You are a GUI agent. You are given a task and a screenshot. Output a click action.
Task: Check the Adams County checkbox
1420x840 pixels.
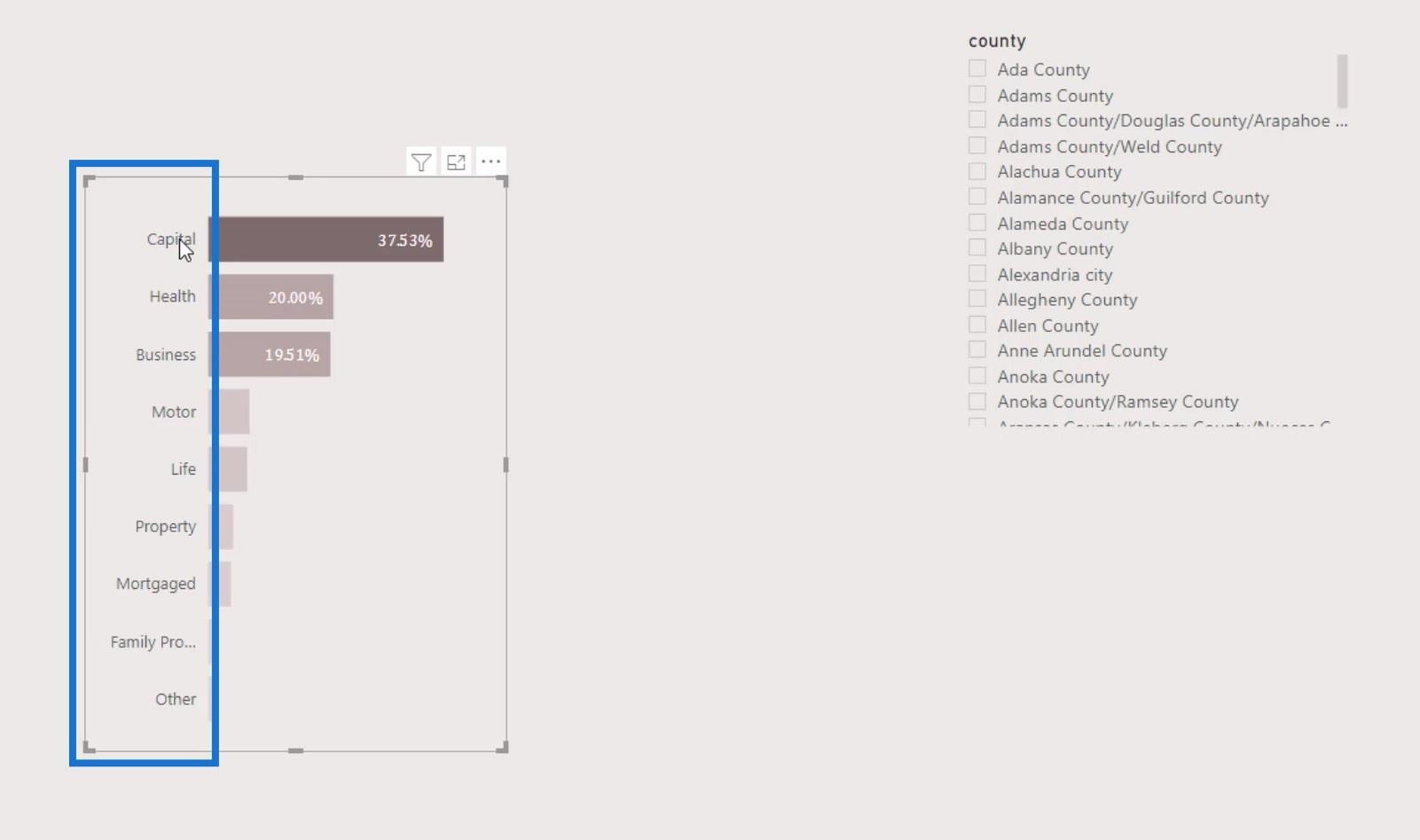[977, 94]
